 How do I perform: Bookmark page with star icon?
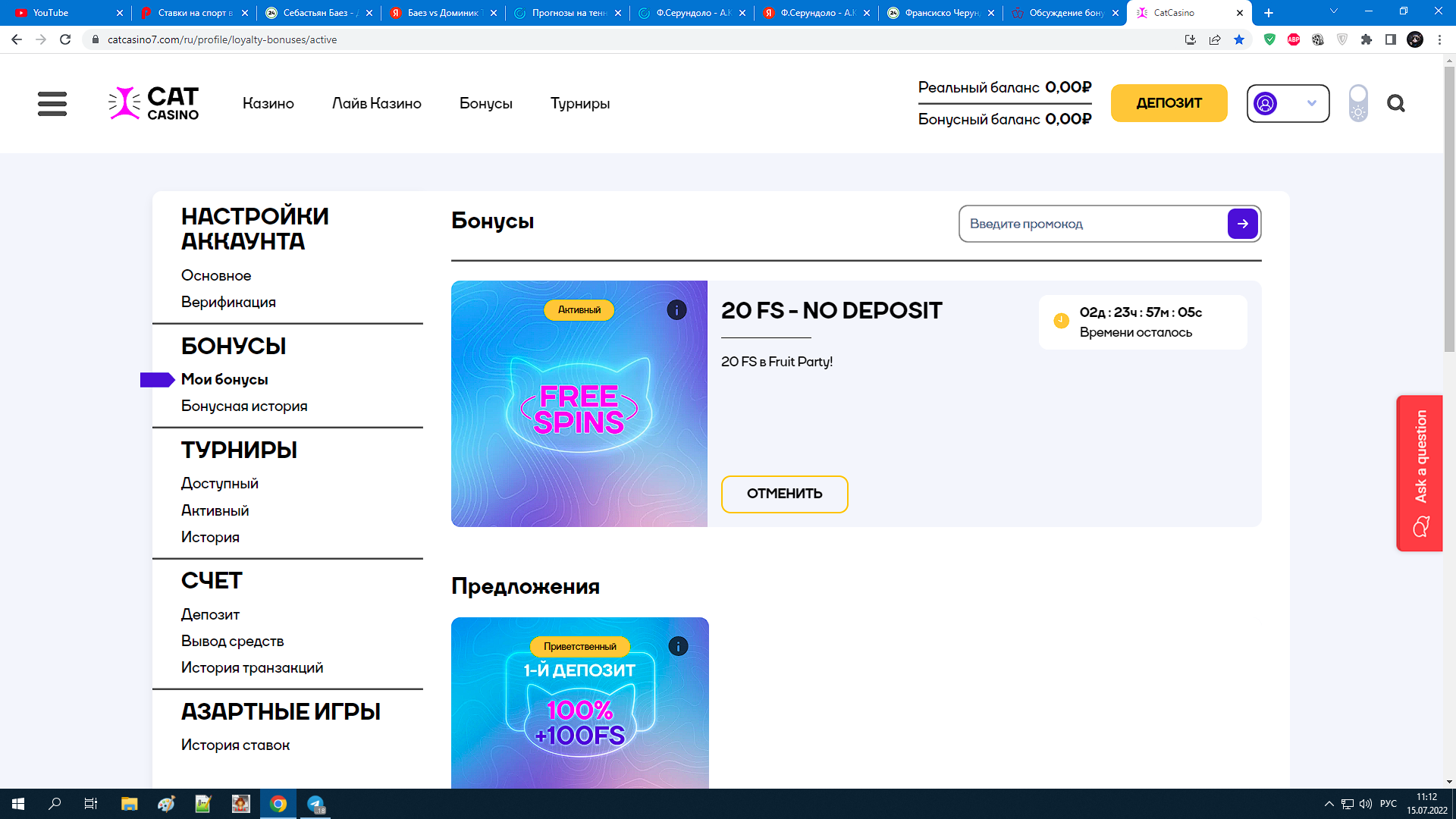1239,39
